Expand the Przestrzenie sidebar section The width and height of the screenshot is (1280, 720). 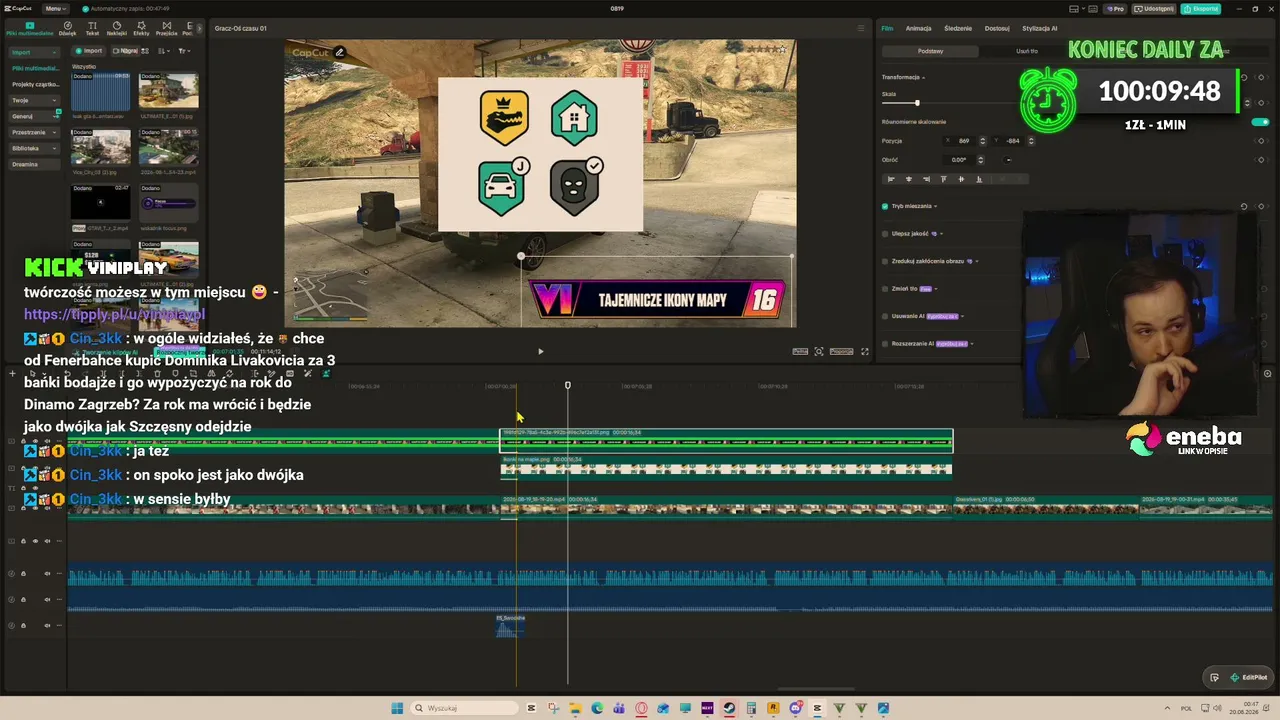pos(34,132)
